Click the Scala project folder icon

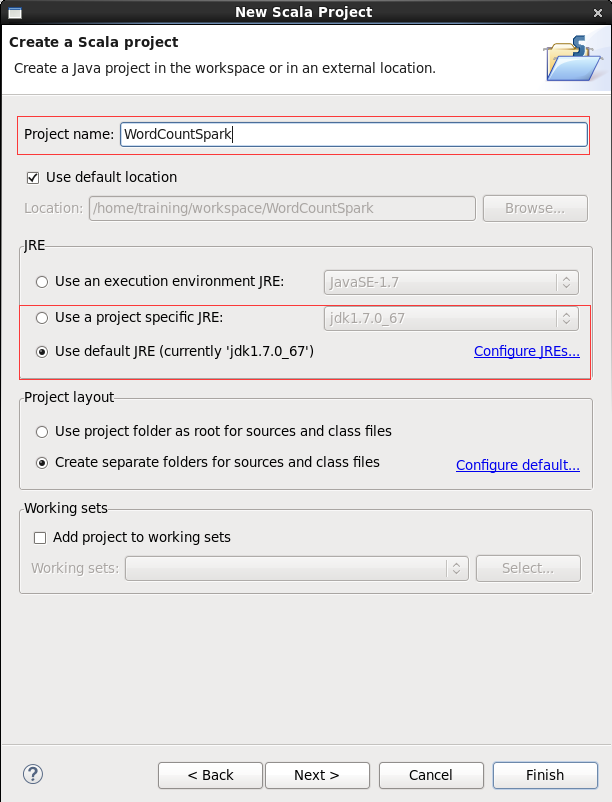pyautogui.click(x=573, y=59)
